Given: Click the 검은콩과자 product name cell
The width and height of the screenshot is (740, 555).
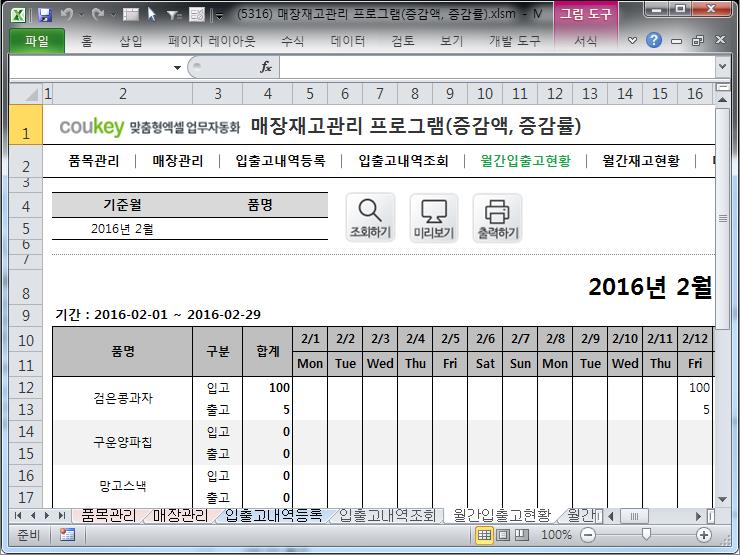Looking at the screenshot, I should click(x=123, y=398).
